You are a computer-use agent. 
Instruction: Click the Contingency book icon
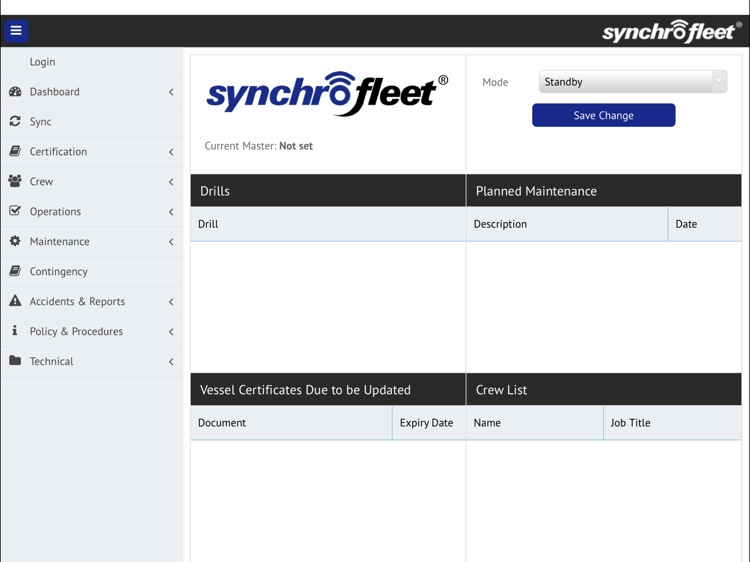pyautogui.click(x=15, y=271)
